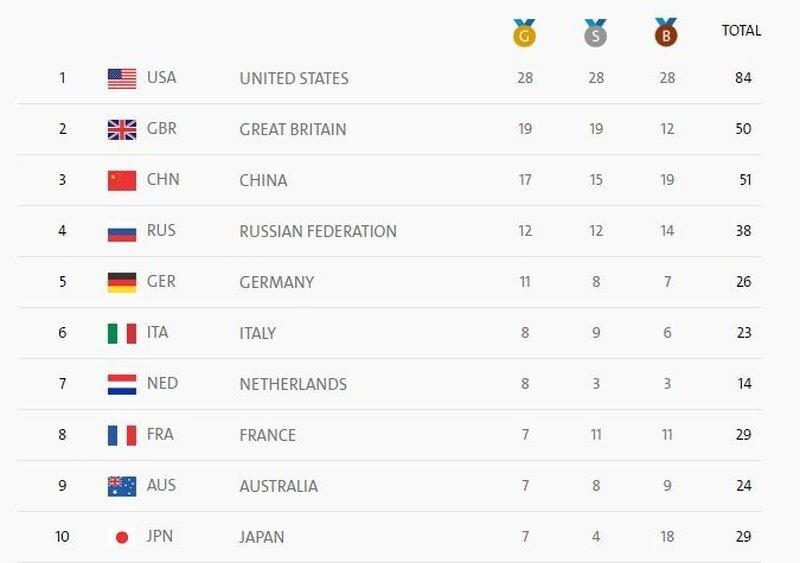Screen dimensions: 800x563
Task: Open the GREAT BRITAIN country link
Action: coord(293,129)
